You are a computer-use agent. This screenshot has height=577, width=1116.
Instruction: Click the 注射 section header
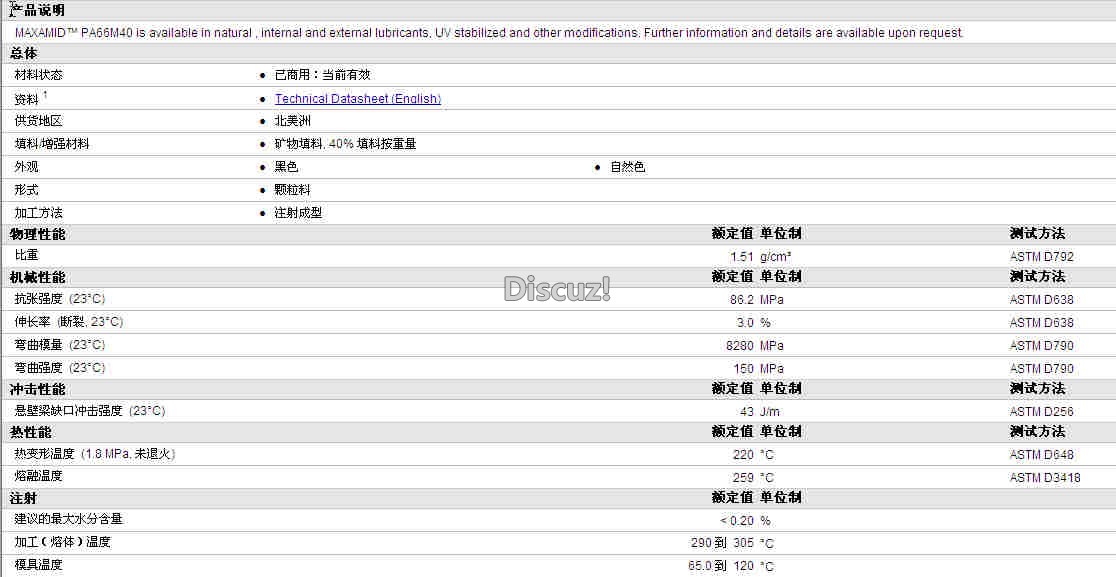pos(23,498)
